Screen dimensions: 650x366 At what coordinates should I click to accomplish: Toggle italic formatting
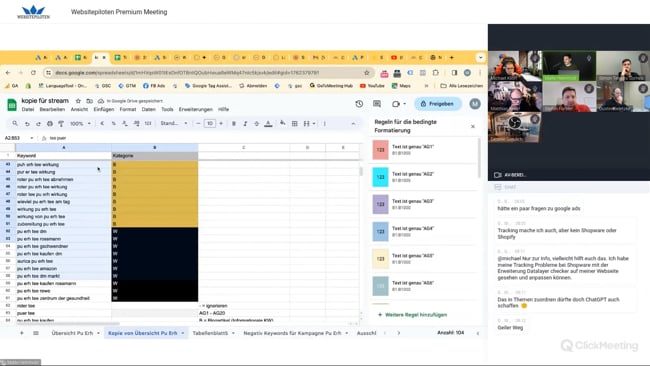coord(245,124)
